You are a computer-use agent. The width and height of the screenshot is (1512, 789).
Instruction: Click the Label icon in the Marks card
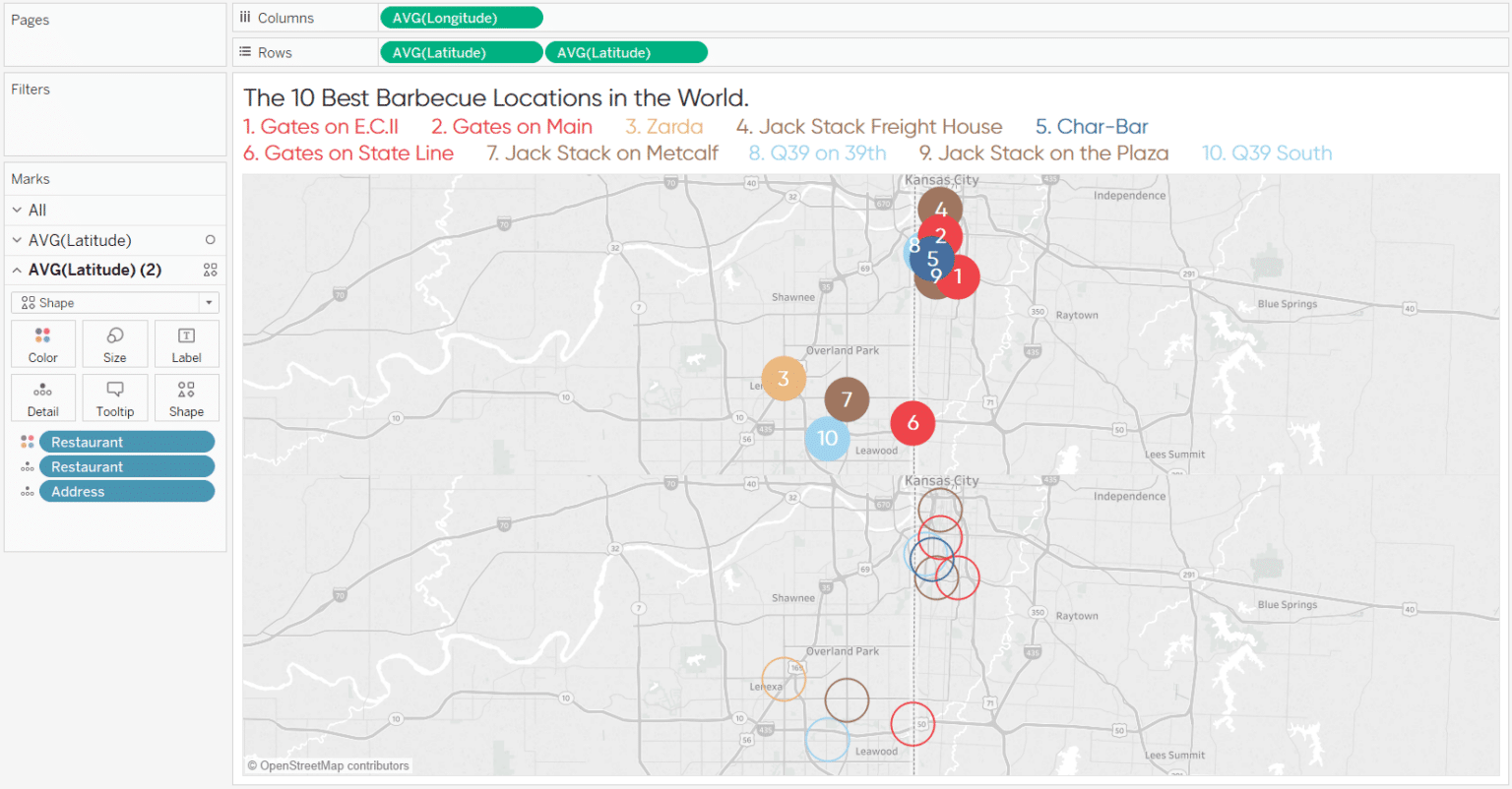[x=186, y=343]
